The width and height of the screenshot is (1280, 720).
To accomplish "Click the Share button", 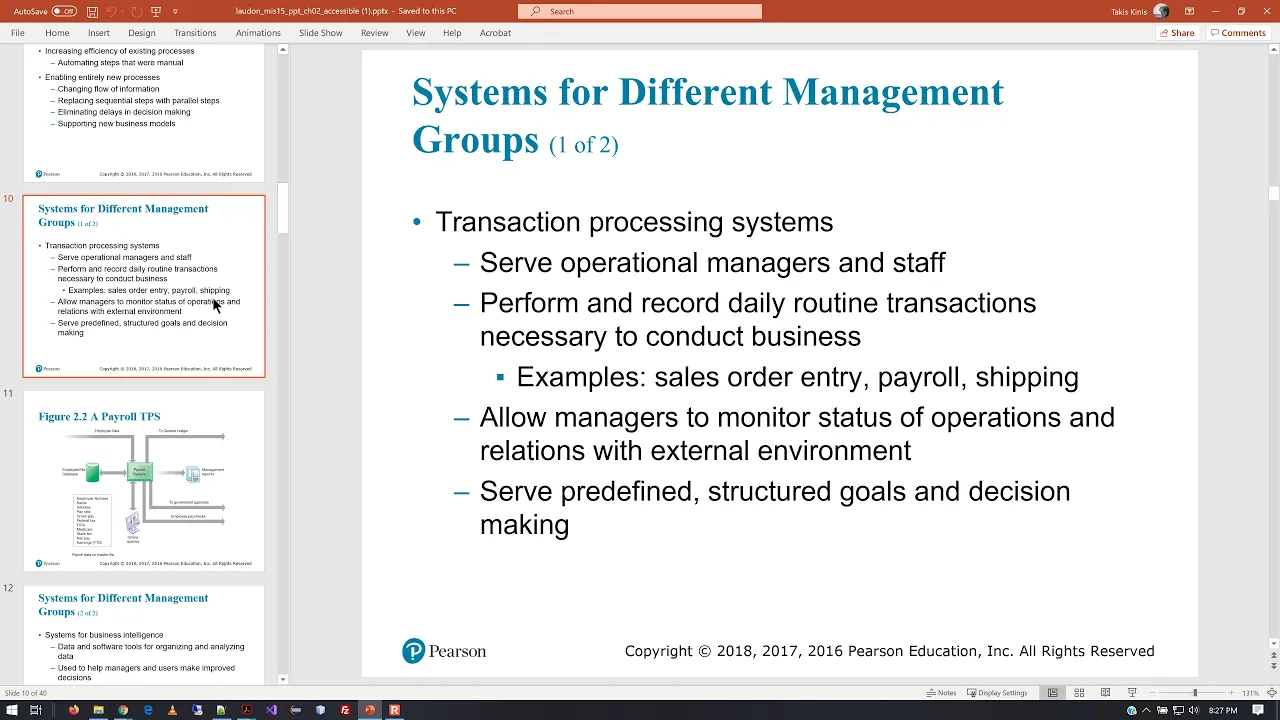I will click(1177, 33).
